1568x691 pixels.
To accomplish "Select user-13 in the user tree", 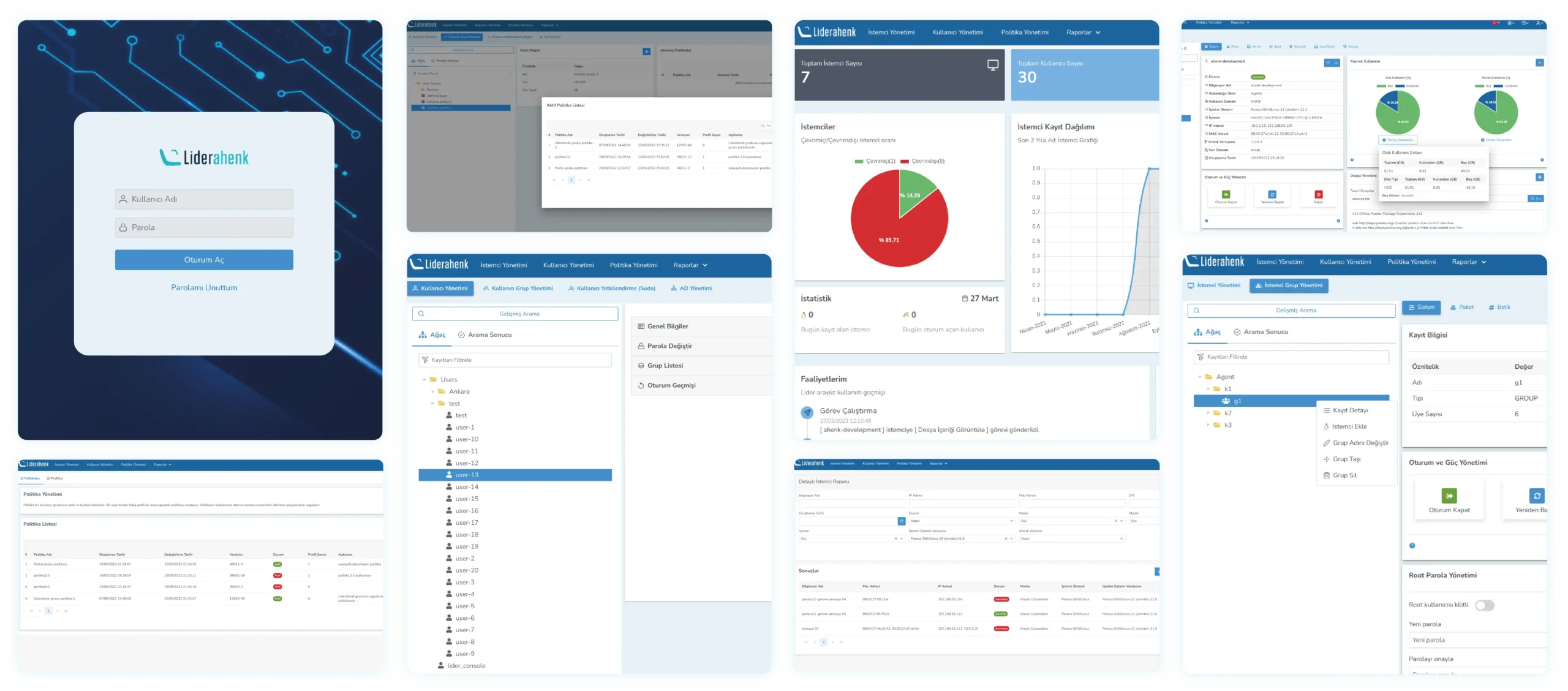I will tap(515, 475).
